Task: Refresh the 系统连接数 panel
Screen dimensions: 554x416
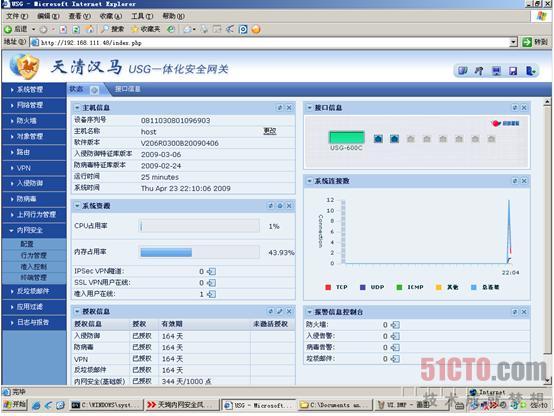Action: (515, 181)
